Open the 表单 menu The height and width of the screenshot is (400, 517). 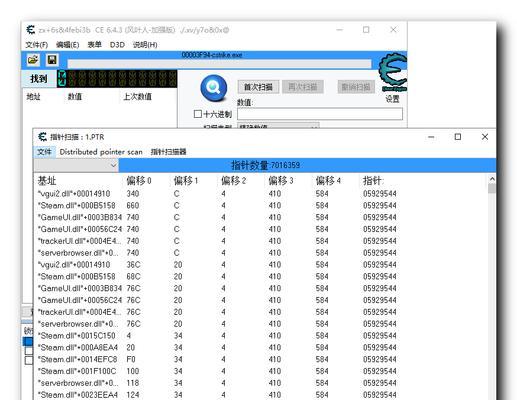click(94, 45)
